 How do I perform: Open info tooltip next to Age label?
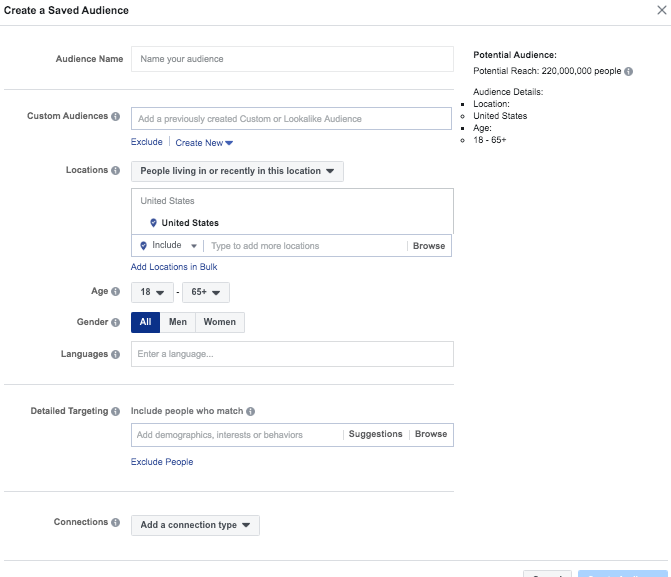coord(116,291)
